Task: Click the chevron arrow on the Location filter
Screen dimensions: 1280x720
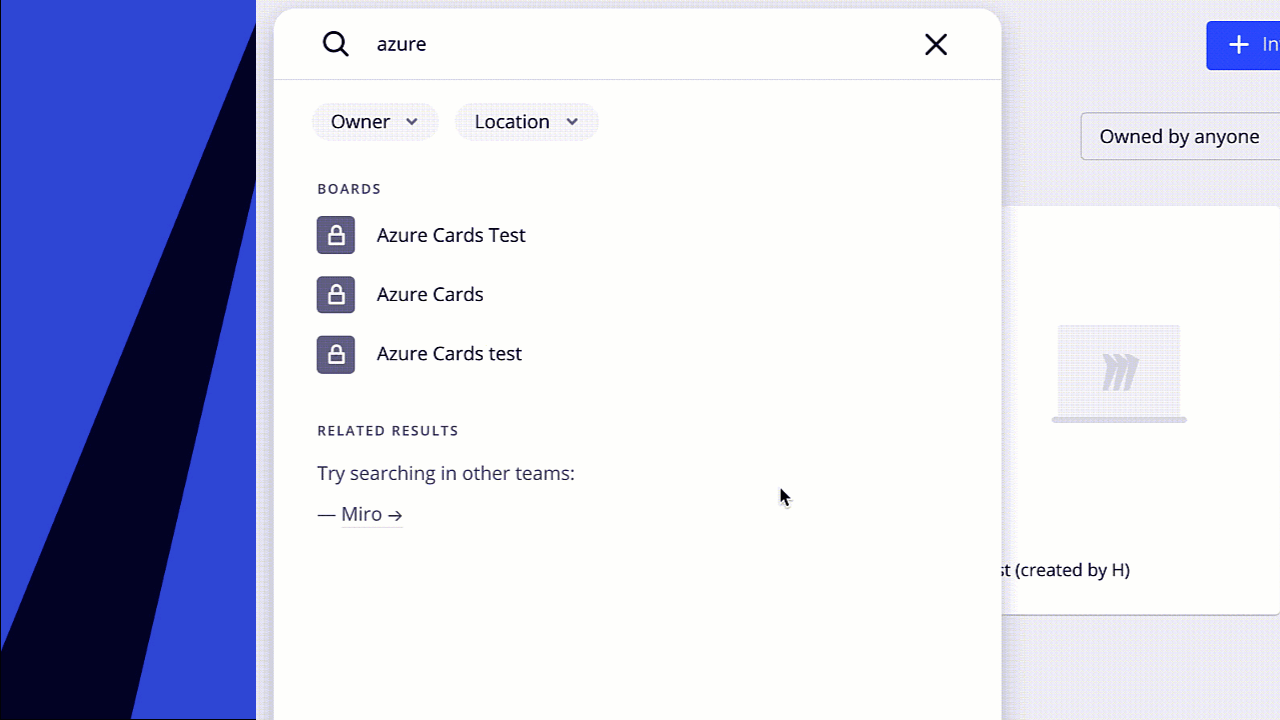Action: 572,122
